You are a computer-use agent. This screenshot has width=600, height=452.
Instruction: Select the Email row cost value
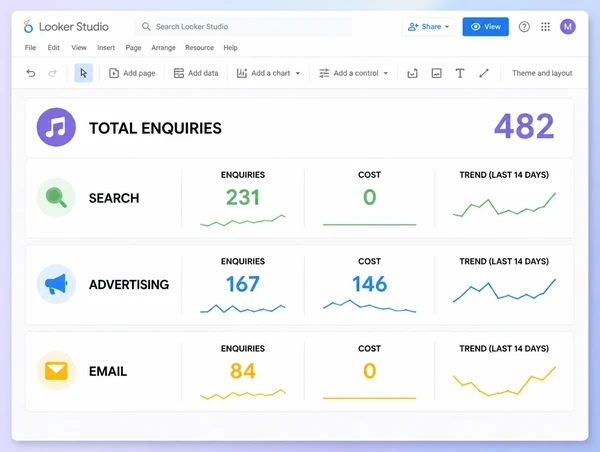point(370,371)
